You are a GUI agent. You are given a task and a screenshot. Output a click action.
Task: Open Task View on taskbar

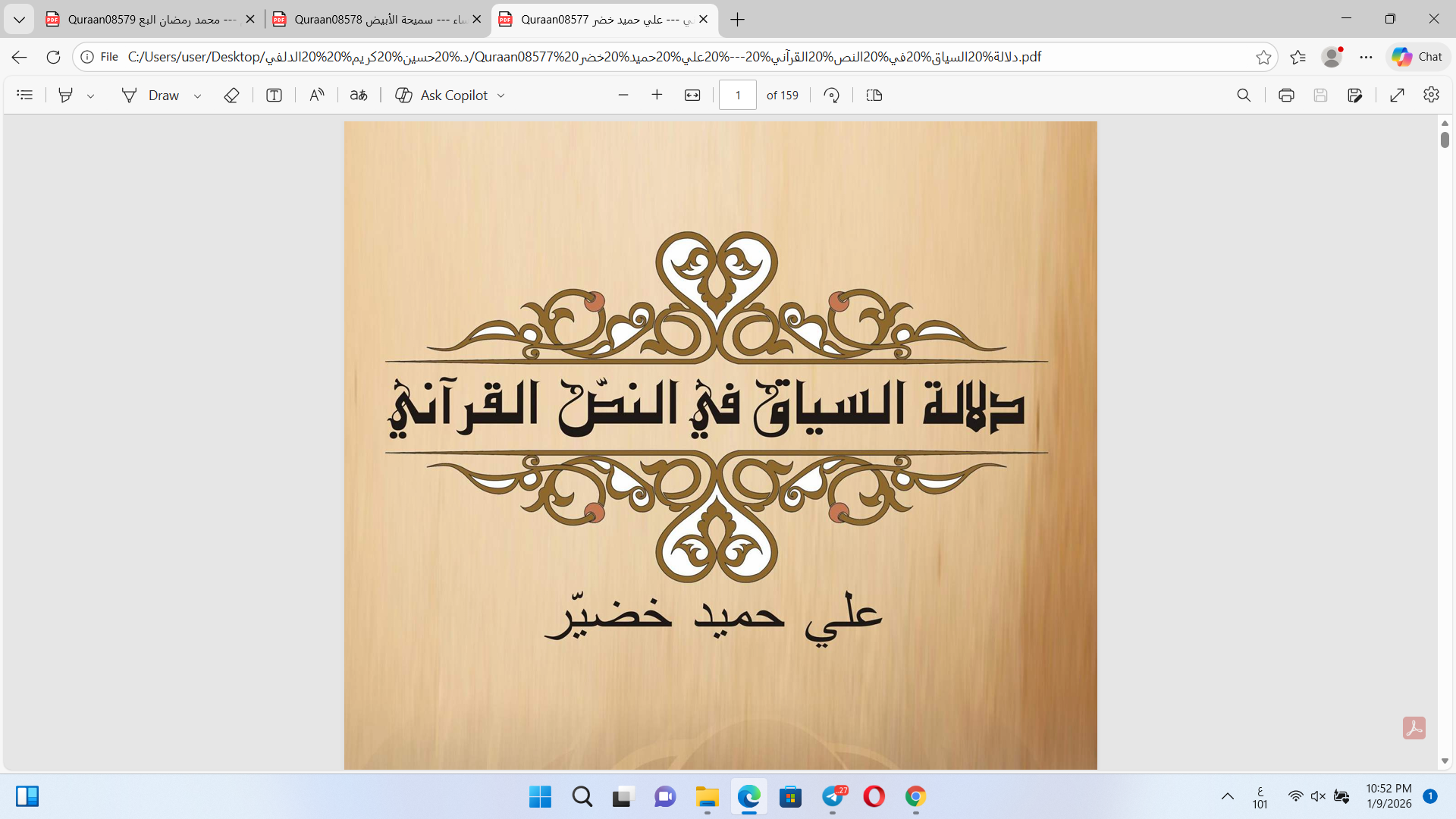623,796
